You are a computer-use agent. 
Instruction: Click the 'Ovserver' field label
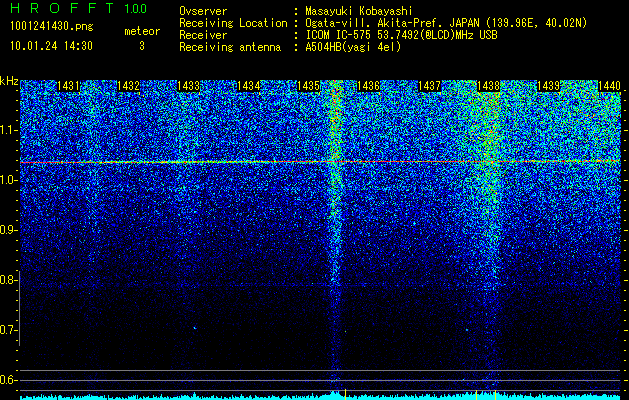pyautogui.click(x=203, y=11)
